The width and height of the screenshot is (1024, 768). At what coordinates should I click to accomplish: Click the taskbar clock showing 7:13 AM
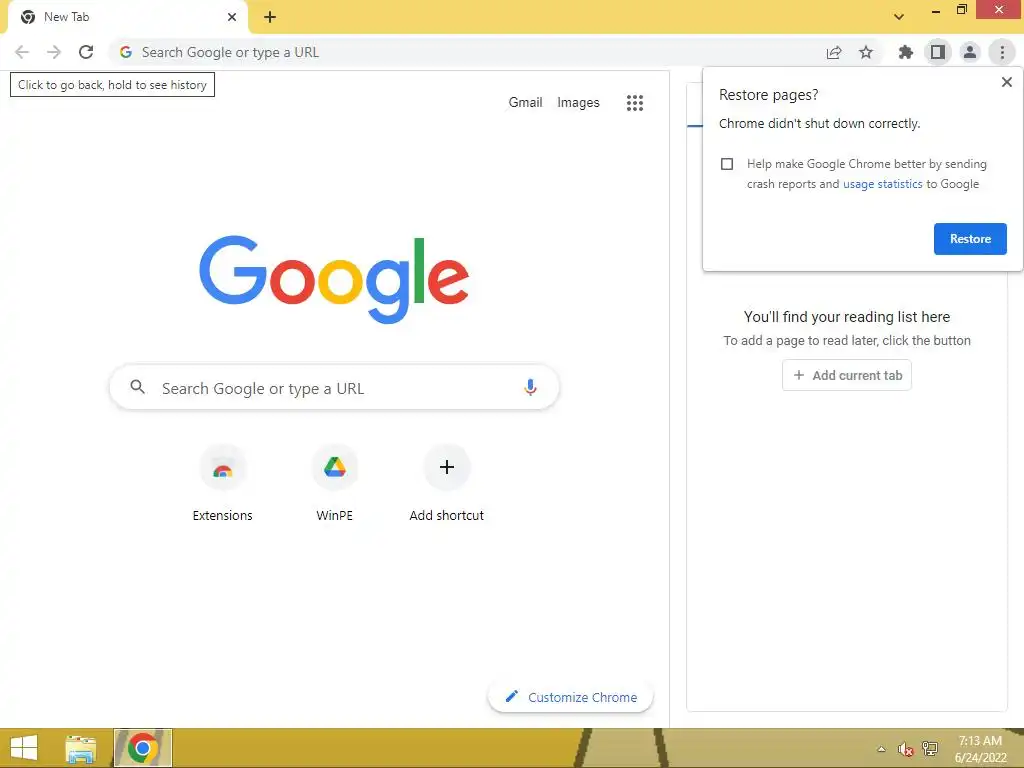tap(980, 749)
